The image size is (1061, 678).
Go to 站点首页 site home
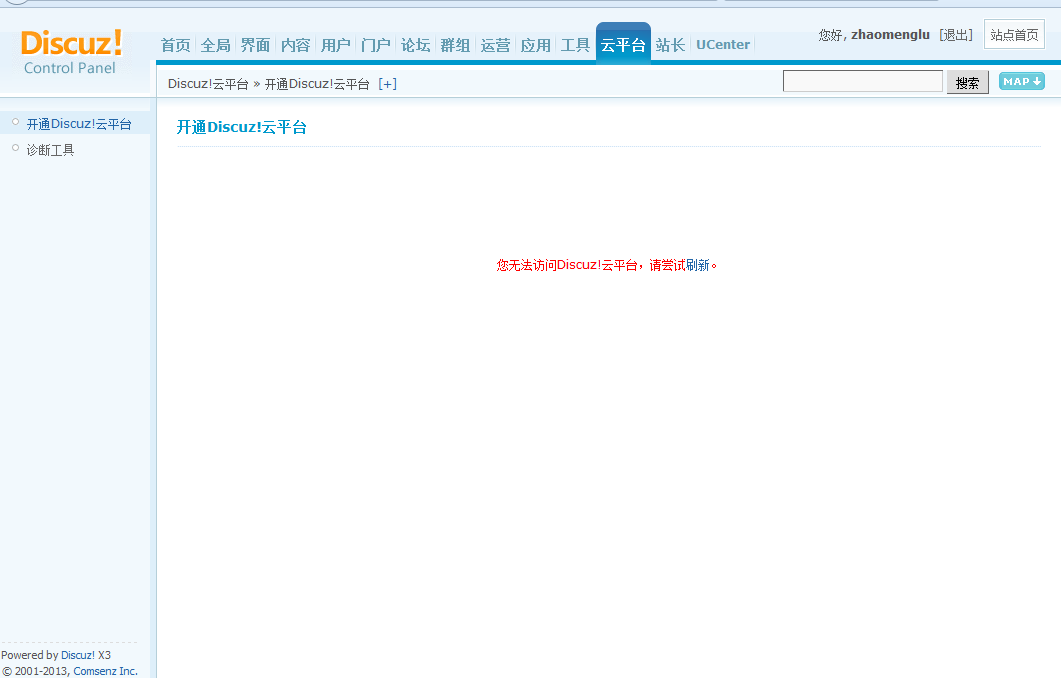point(1014,35)
